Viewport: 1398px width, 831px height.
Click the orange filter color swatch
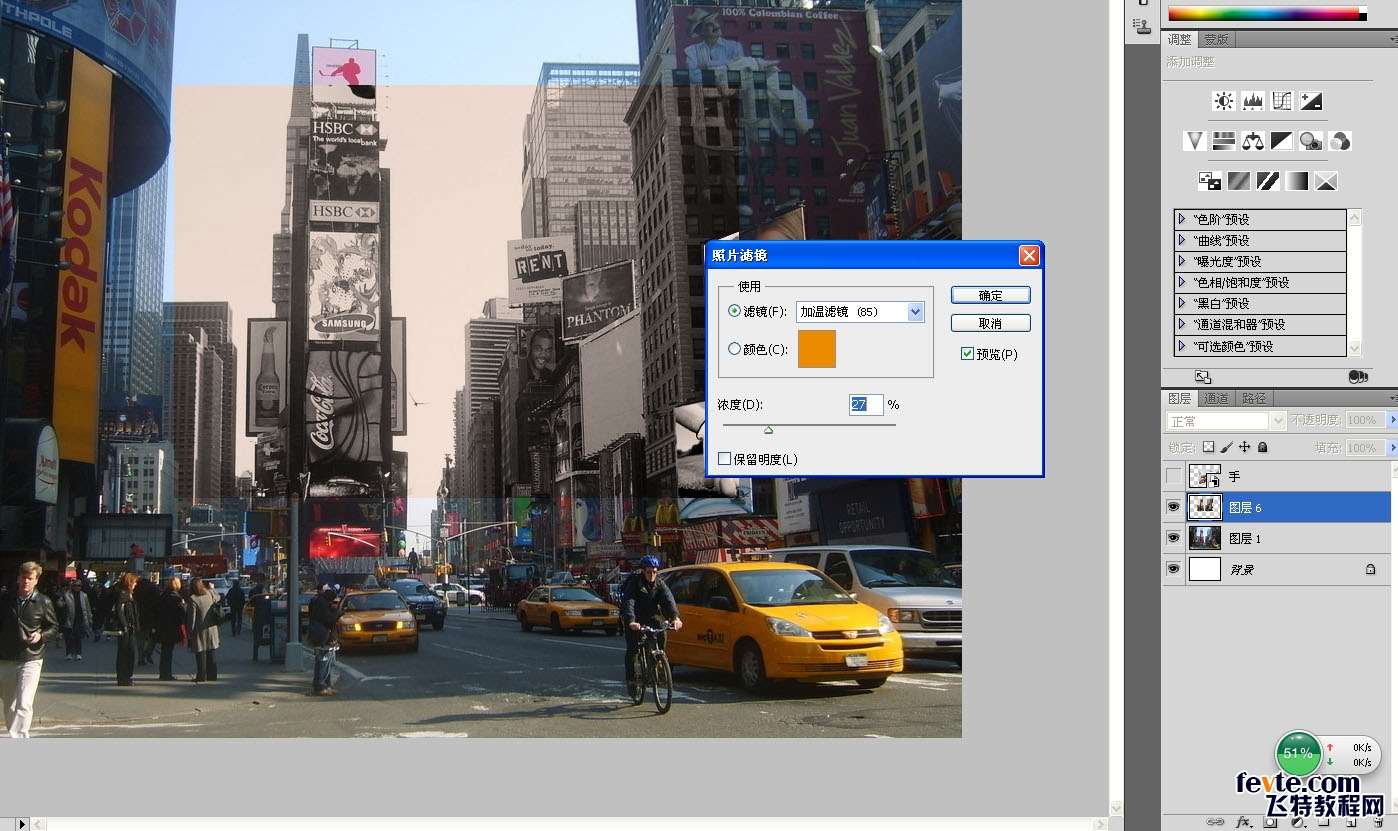point(816,349)
